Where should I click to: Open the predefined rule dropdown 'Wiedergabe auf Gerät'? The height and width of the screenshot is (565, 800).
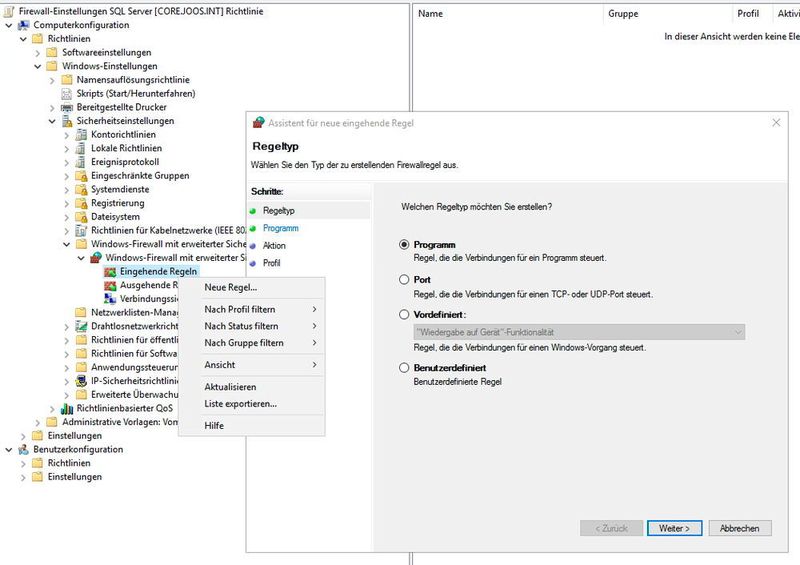pyautogui.click(x=579, y=332)
